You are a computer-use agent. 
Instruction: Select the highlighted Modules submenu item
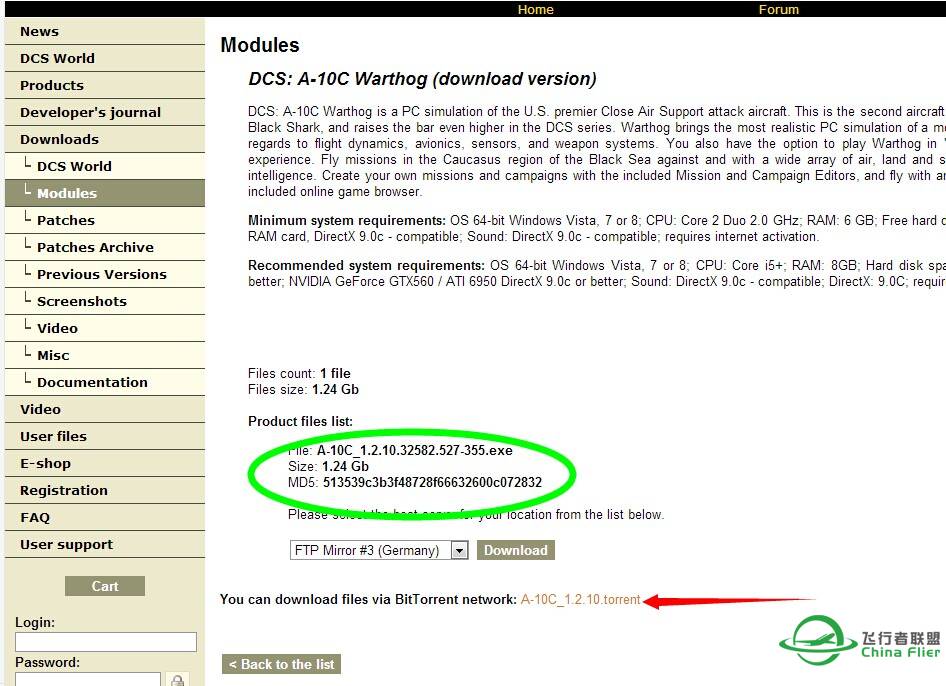click(104, 193)
